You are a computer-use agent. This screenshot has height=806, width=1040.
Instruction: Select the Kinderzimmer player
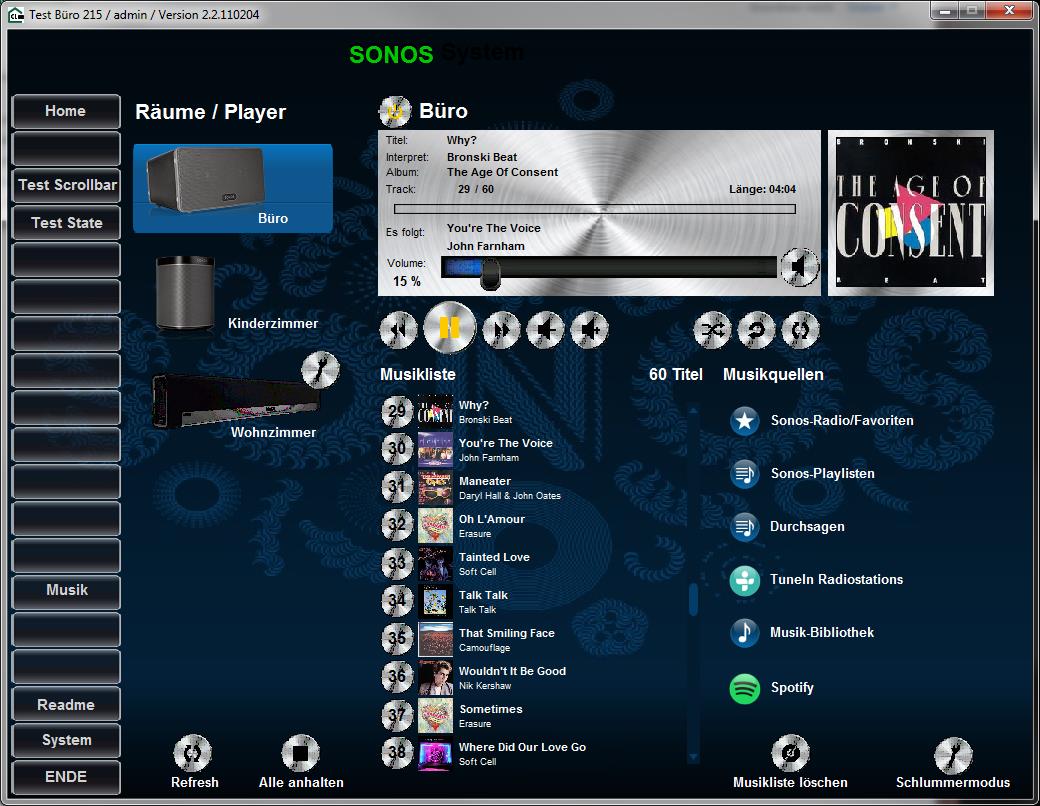click(187, 293)
